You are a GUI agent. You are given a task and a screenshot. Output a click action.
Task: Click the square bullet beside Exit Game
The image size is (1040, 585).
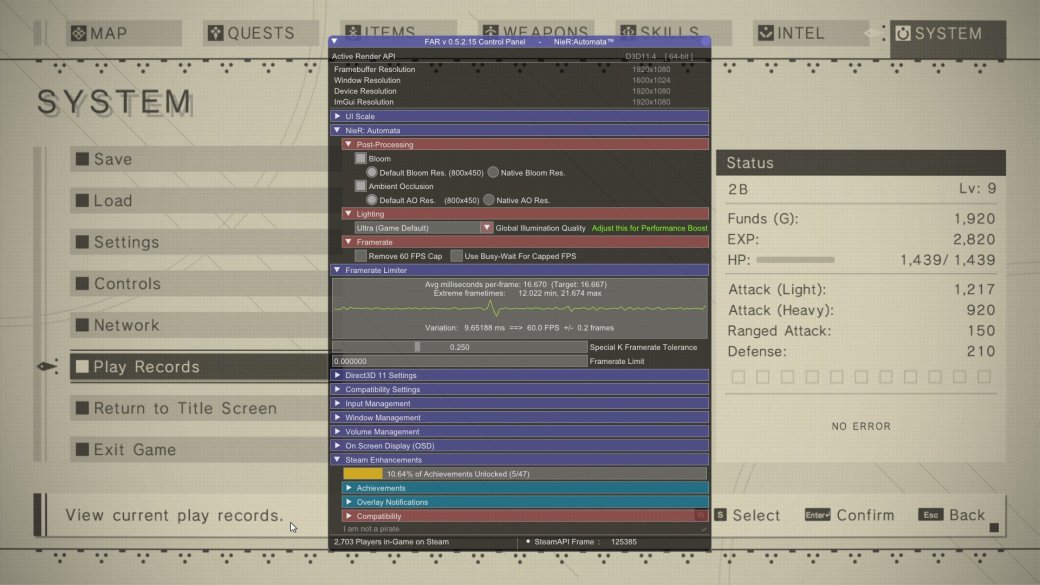(82, 450)
